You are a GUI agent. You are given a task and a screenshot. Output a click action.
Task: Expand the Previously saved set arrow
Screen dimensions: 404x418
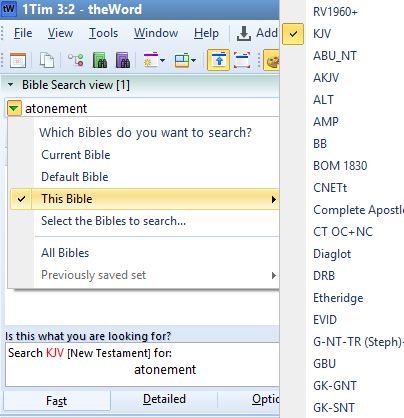274,275
